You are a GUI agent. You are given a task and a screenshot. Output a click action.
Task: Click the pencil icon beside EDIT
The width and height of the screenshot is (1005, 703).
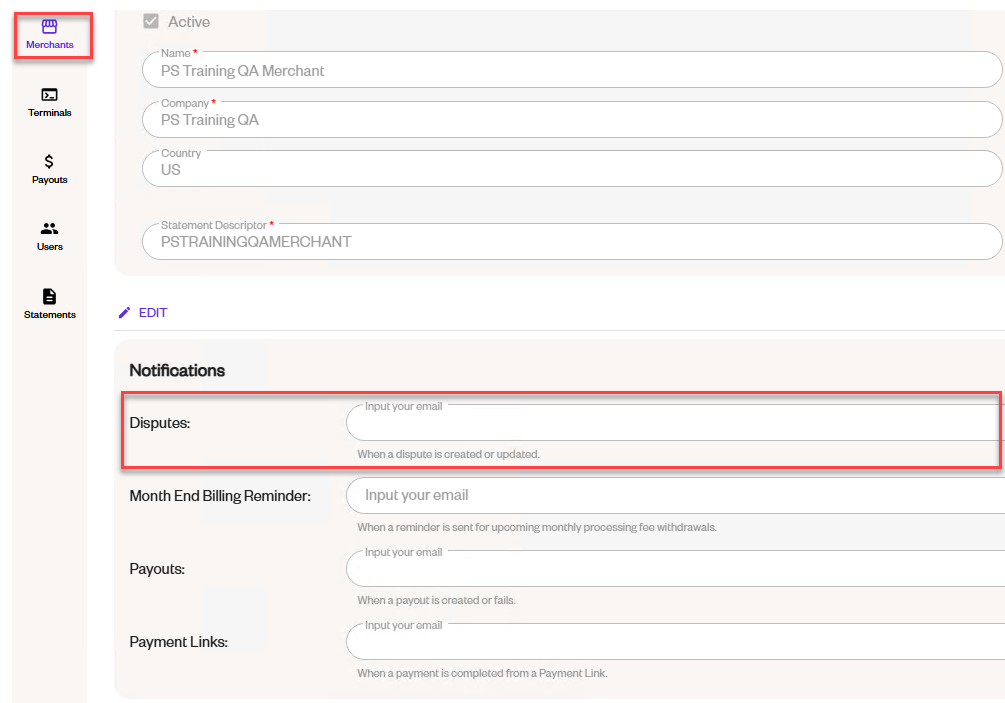tap(124, 313)
